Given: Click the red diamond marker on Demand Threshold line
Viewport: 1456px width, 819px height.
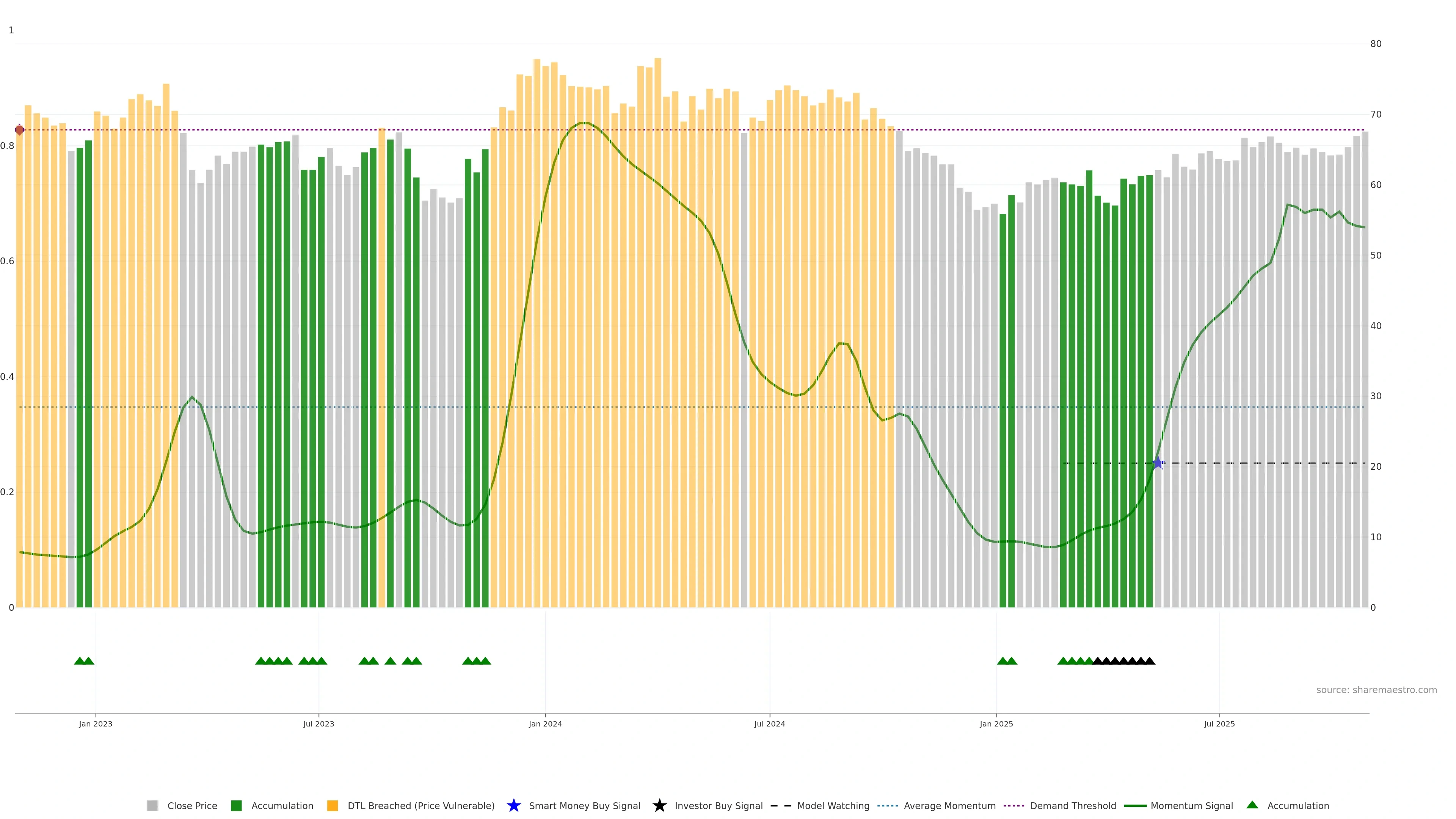Looking at the screenshot, I should pos(19,130).
